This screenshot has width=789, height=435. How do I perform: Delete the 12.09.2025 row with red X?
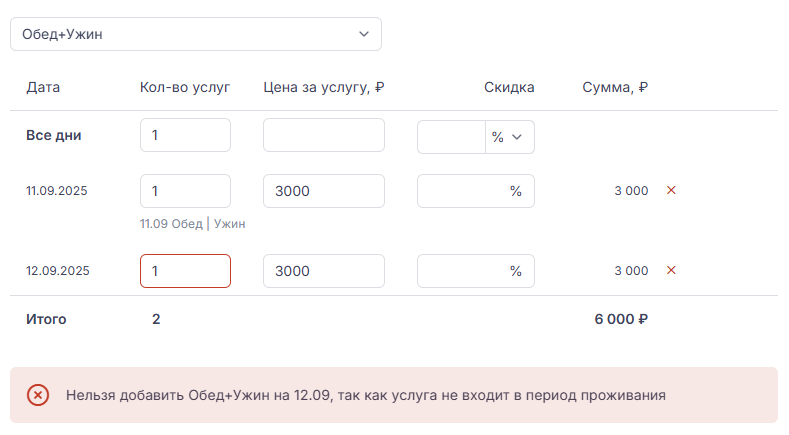671,270
